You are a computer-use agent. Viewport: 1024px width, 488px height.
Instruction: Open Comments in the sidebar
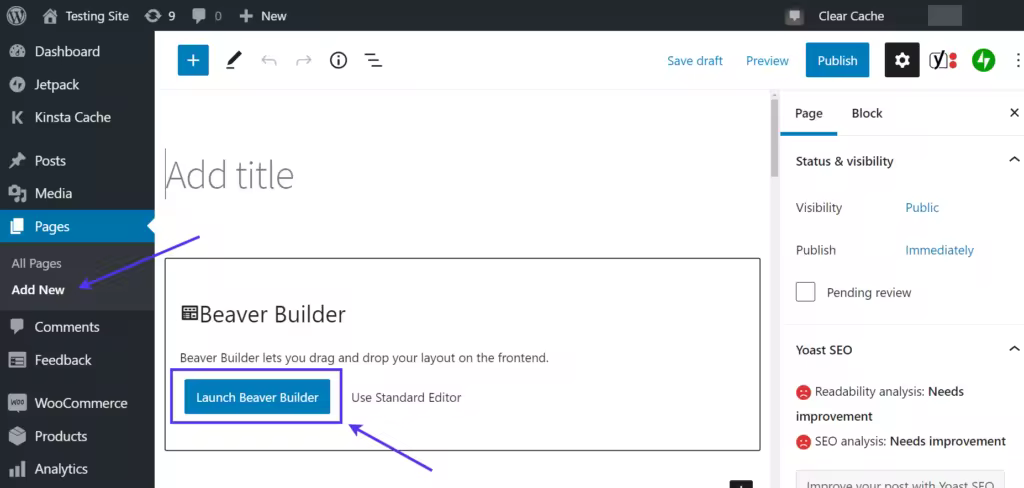77,327
